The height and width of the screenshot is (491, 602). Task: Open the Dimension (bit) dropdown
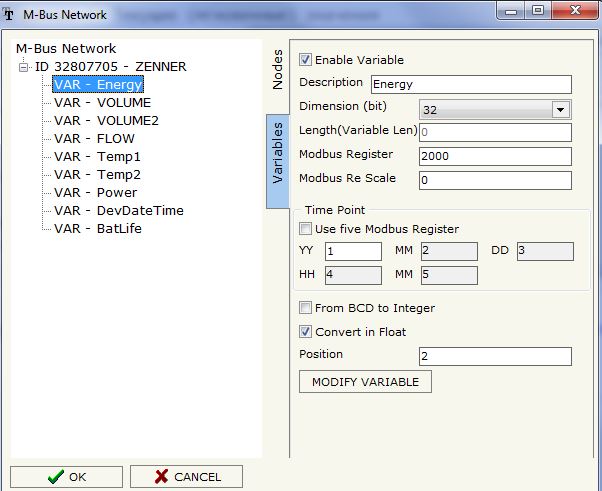(x=560, y=109)
